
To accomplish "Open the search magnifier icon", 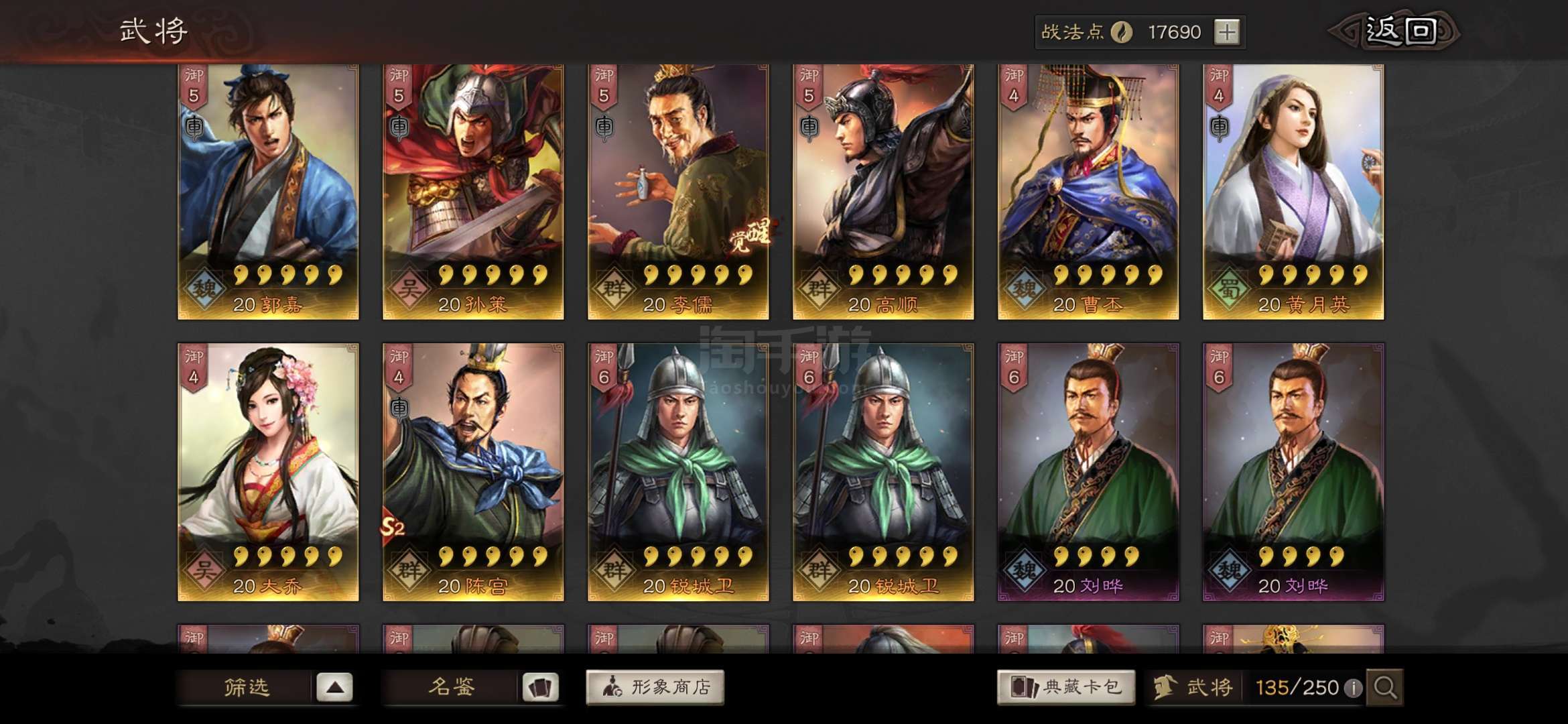I will [1384, 687].
